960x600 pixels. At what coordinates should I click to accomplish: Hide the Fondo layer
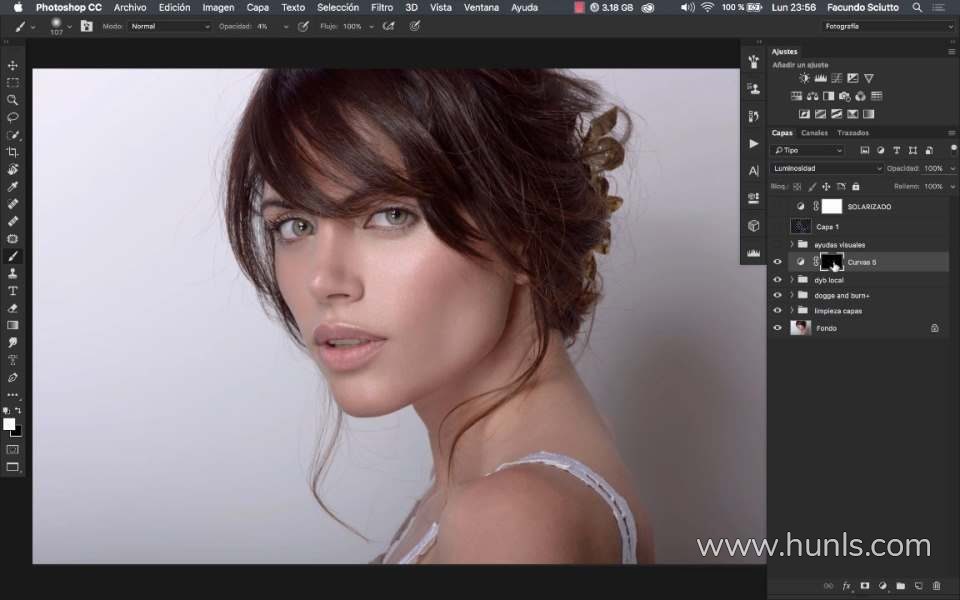777,328
